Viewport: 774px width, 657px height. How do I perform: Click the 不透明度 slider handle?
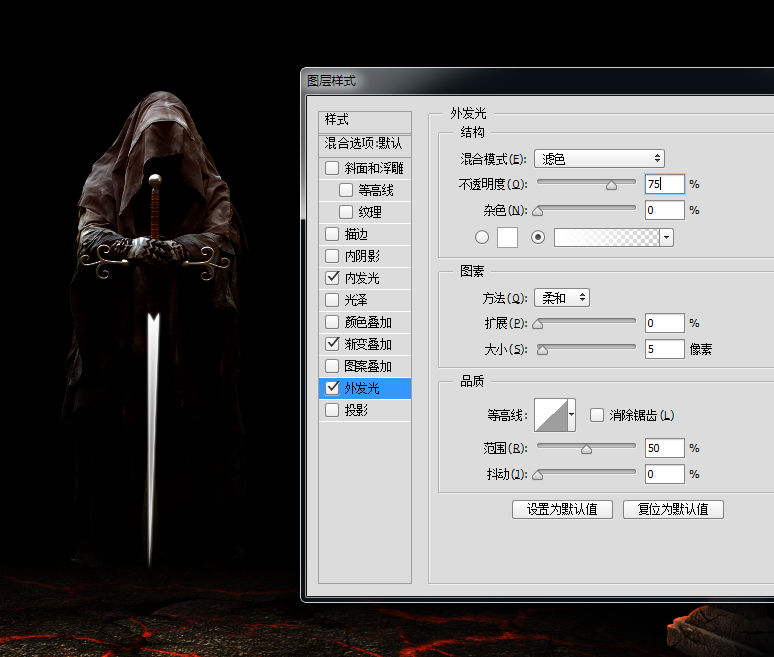click(x=611, y=185)
